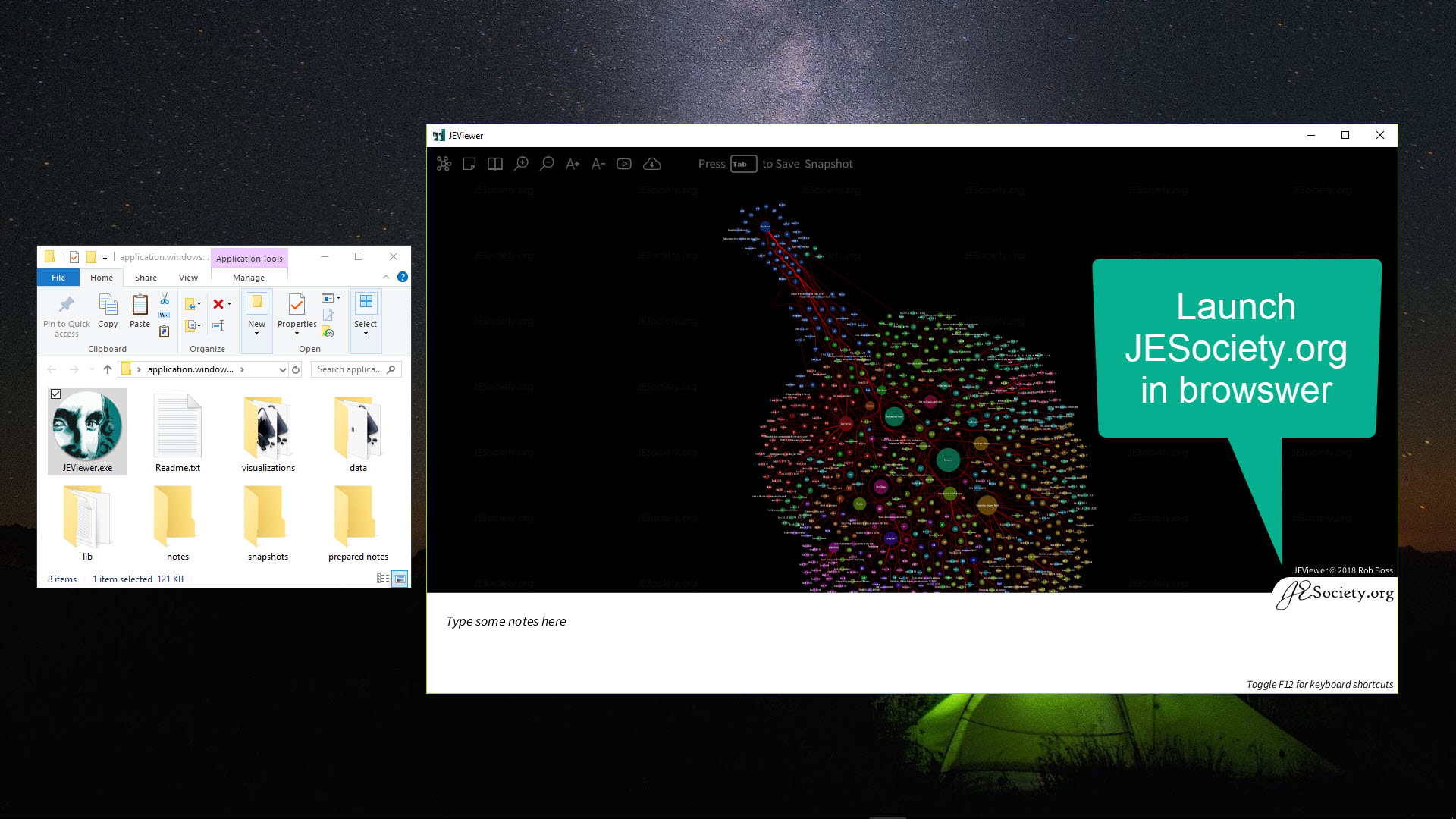Image resolution: width=1456 pixels, height=819 pixels.
Task: Open the Properties dropdown arrow
Action: tap(297, 334)
